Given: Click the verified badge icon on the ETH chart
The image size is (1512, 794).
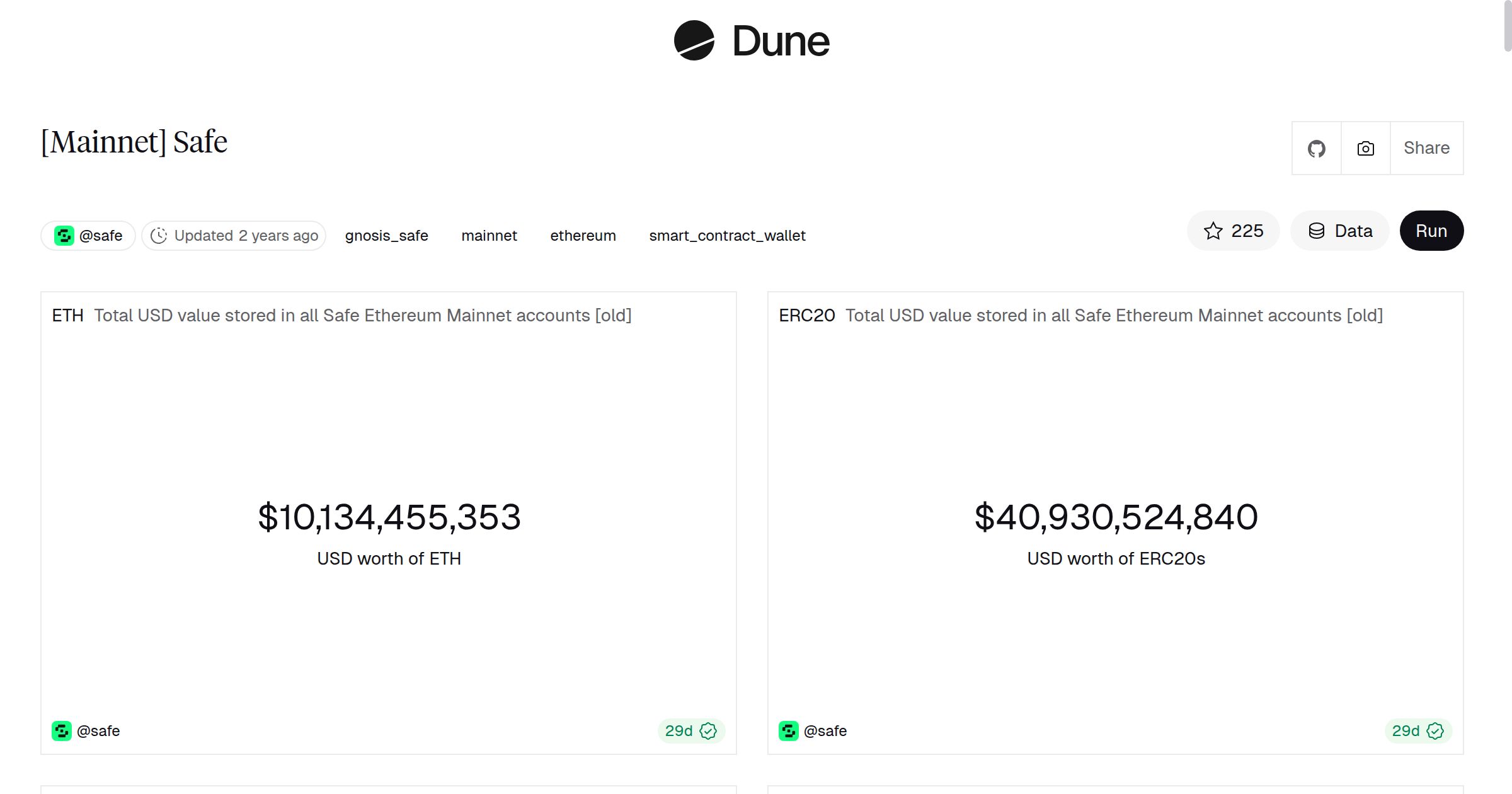Looking at the screenshot, I should 708,731.
